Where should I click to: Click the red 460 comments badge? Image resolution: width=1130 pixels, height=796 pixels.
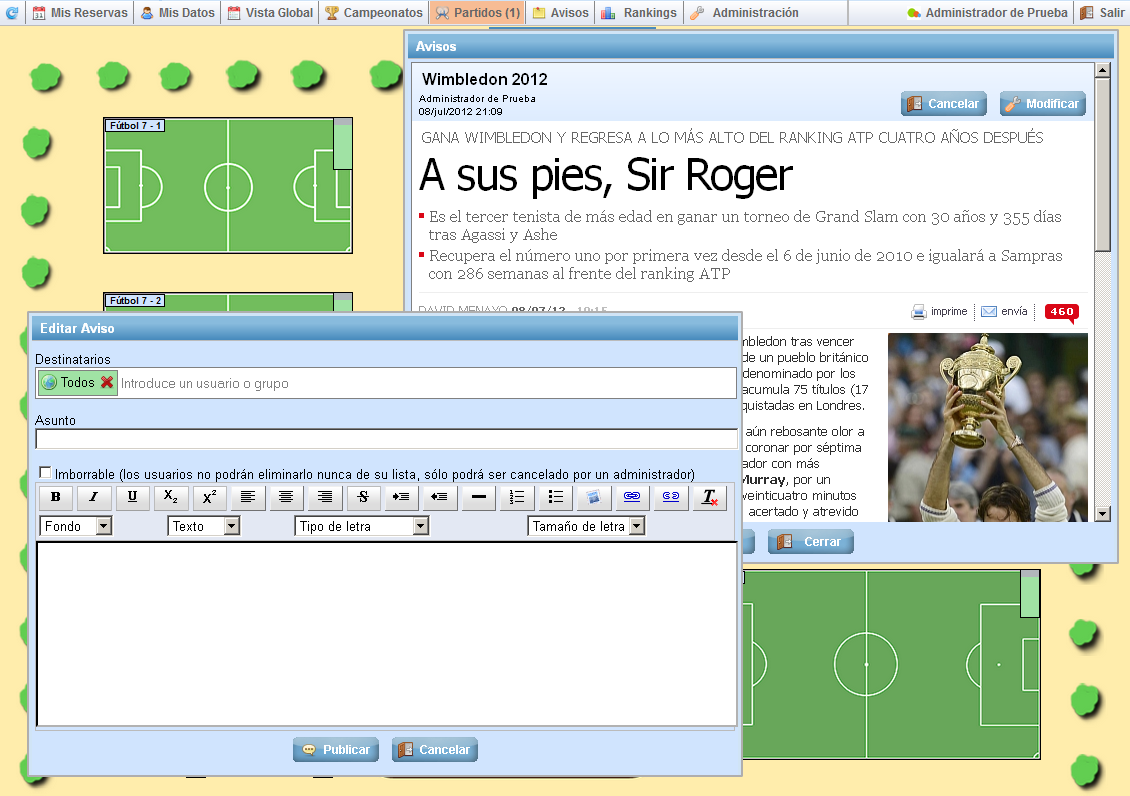[1062, 312]
